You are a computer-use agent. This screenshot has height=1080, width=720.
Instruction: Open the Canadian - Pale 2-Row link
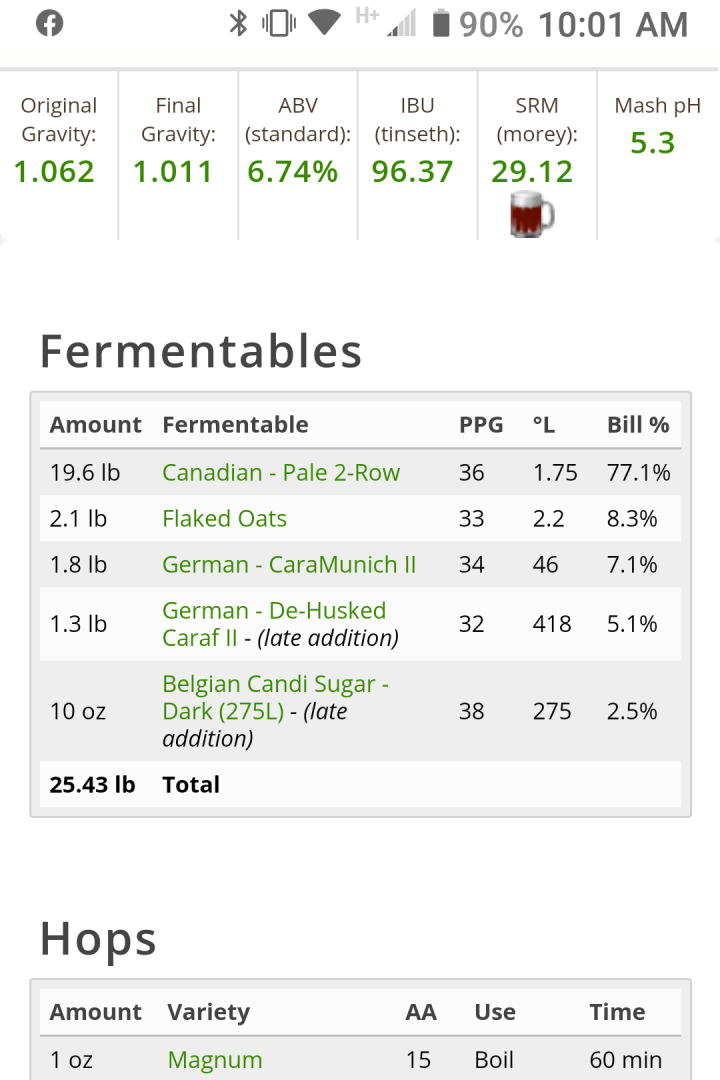click(x=281, y=472)
